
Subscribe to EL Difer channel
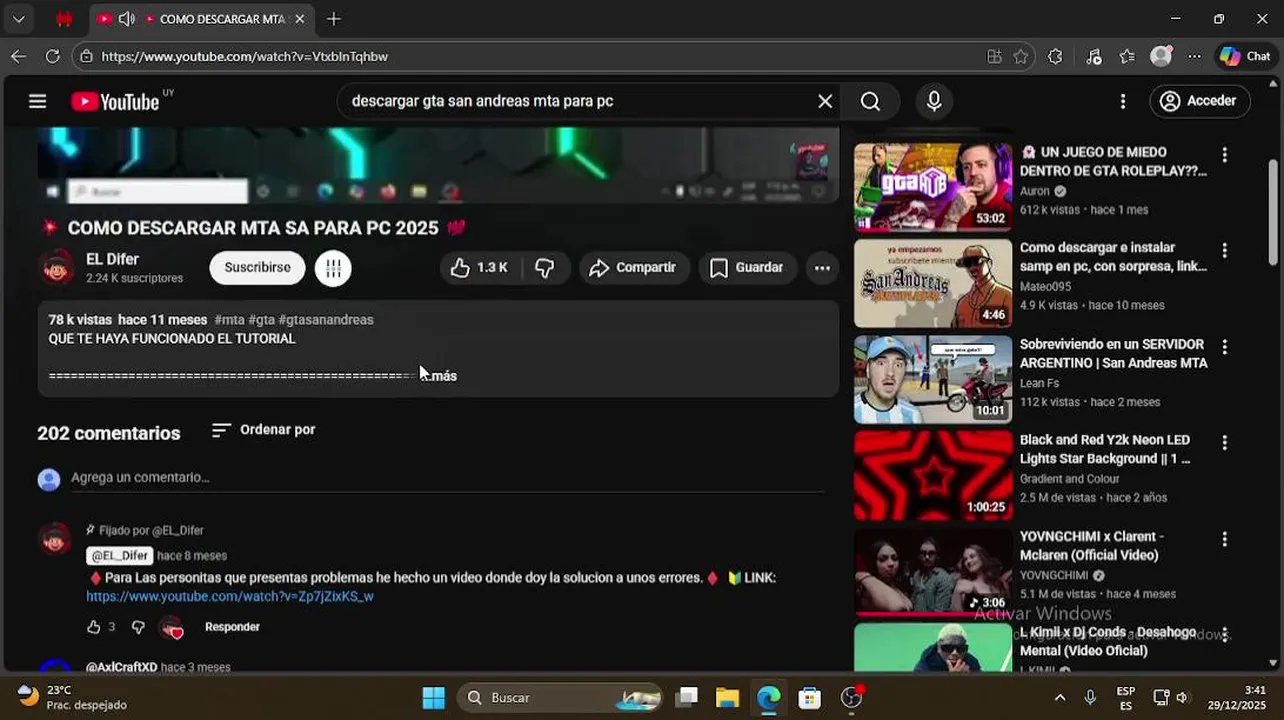257,267
